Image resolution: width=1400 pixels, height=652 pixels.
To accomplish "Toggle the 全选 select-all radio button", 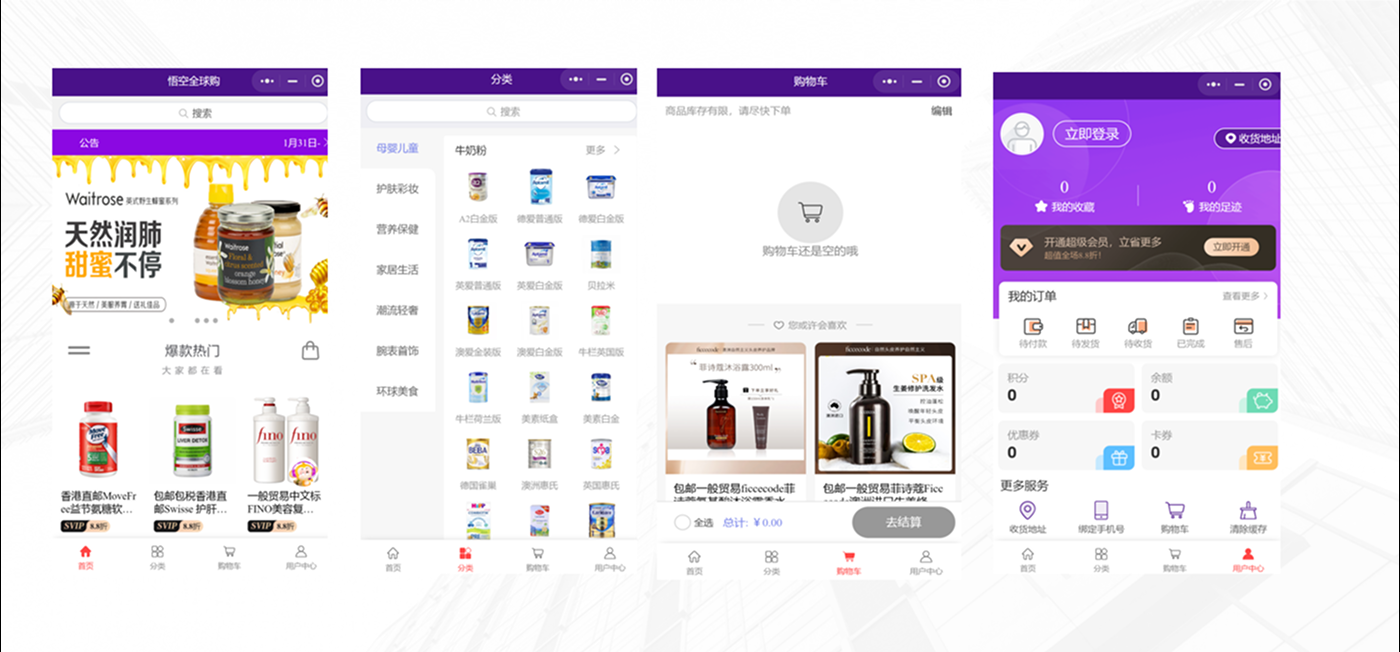I will [682, 522].
